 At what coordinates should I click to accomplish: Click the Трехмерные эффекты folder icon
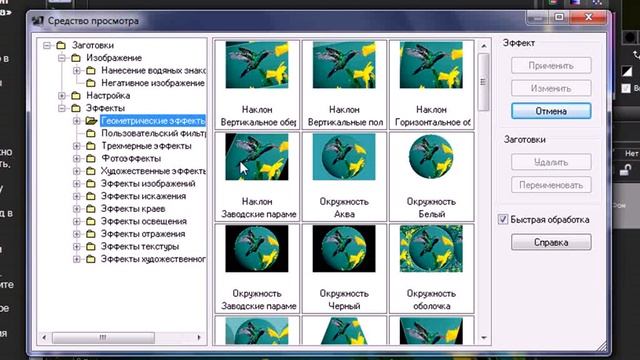coord(91,146)
